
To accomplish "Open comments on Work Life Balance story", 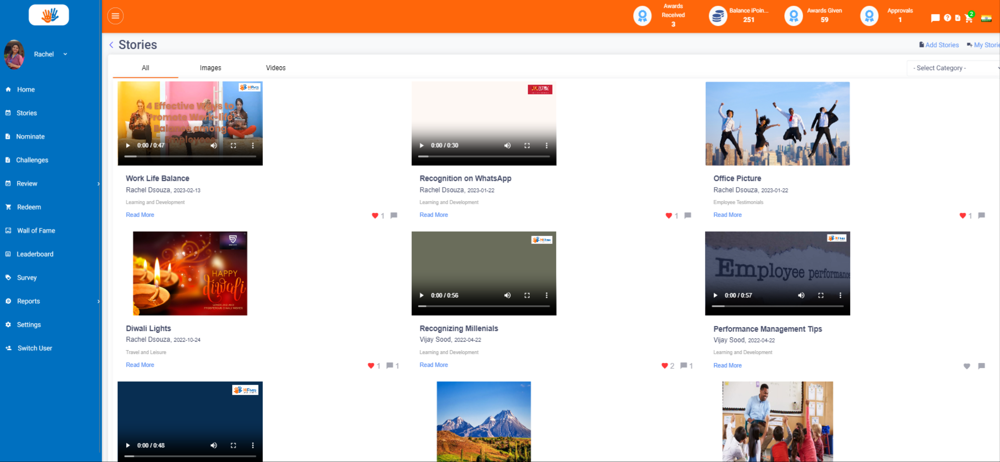I will point(393,216).
